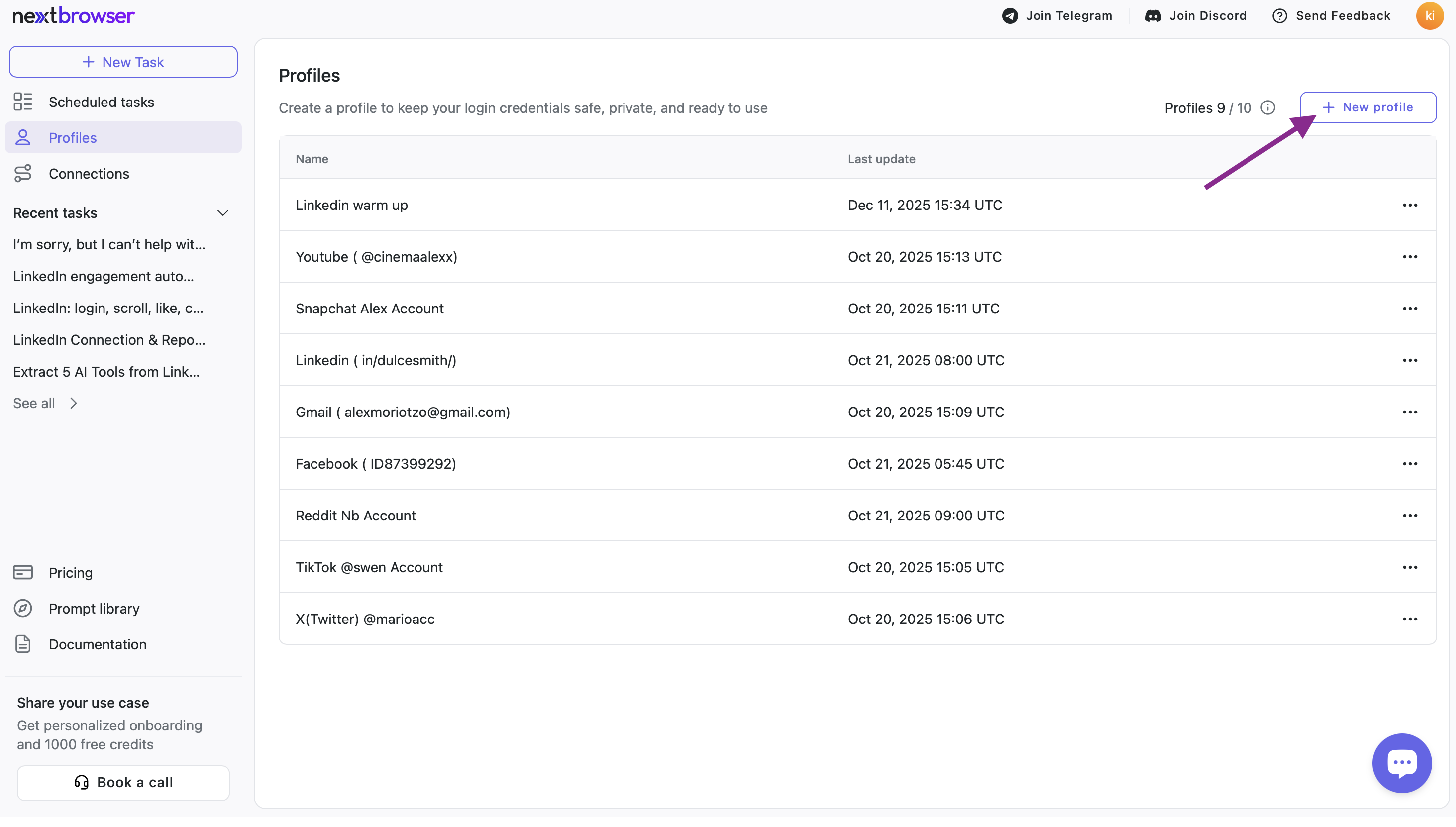Screen dimensions: 1456x827
Task: Go to Scheduled tasks
Action: coord(101,102)
